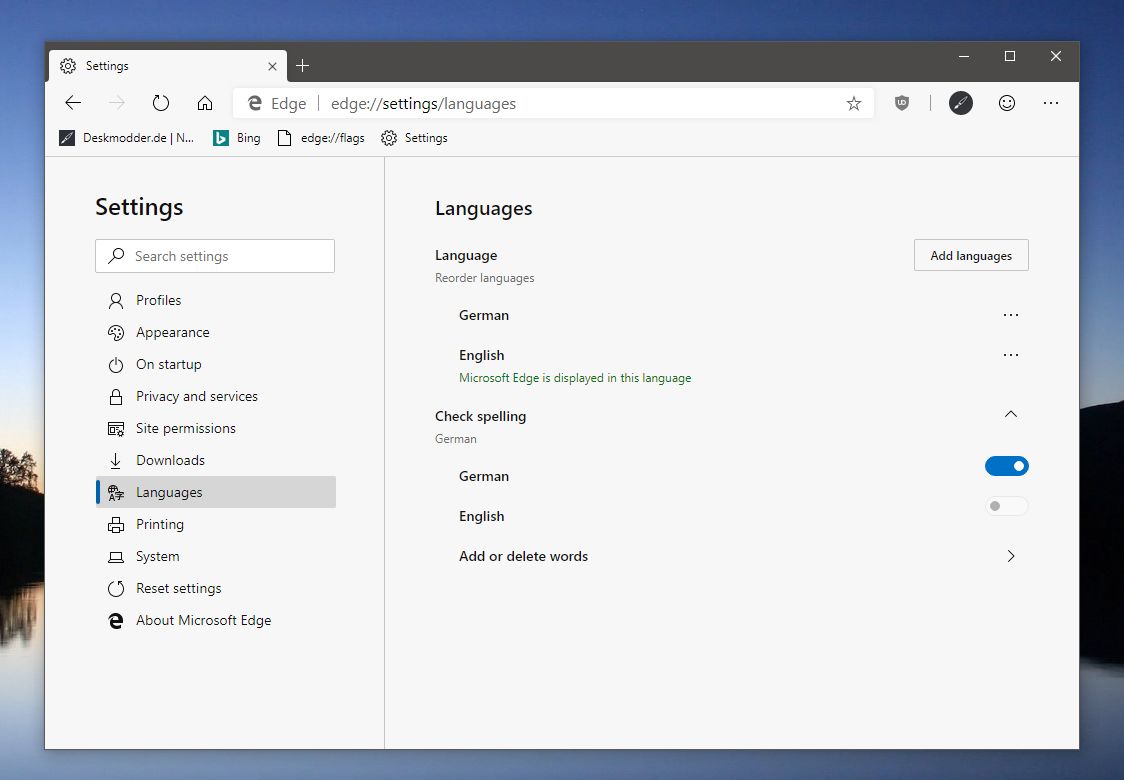Viewport: 1124px width, 780px height.
Task: Open Site permissions section
Action: tap(216, 429)
